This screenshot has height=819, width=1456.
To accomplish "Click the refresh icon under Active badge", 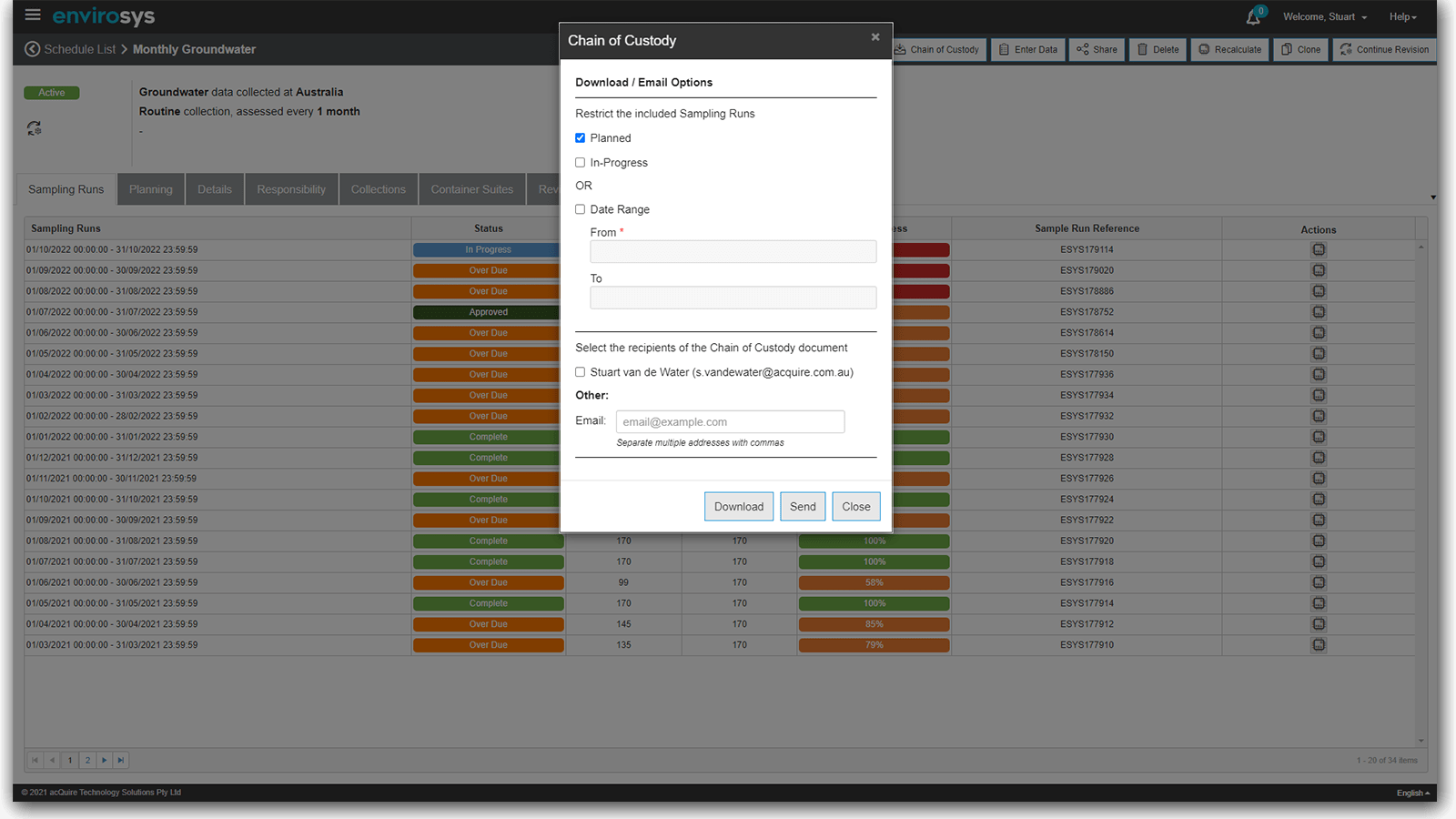I will [34, 128].
